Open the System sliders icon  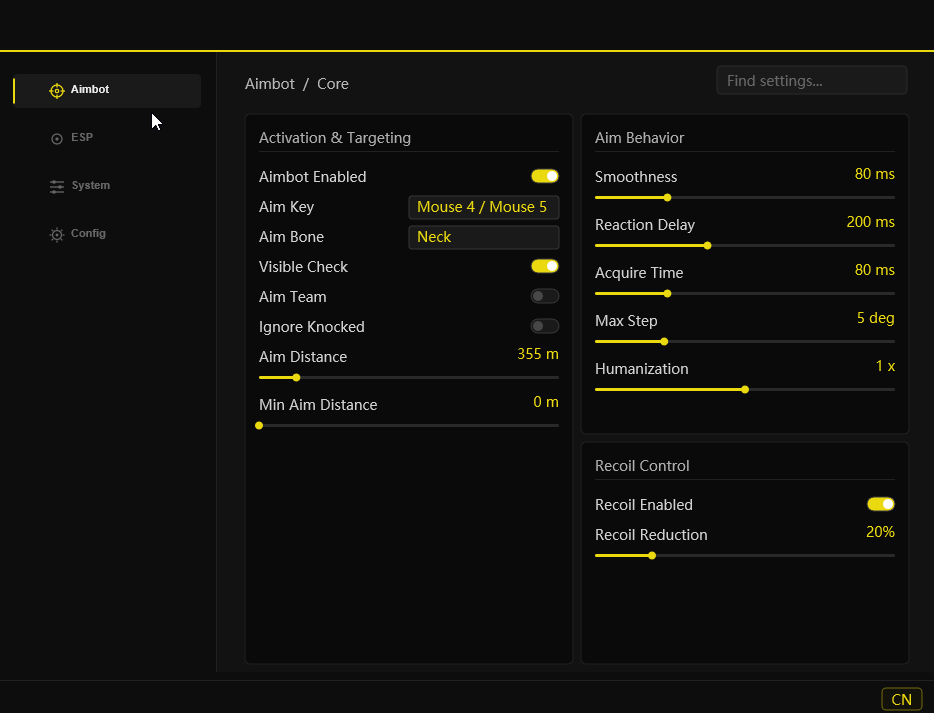(57, 186)
